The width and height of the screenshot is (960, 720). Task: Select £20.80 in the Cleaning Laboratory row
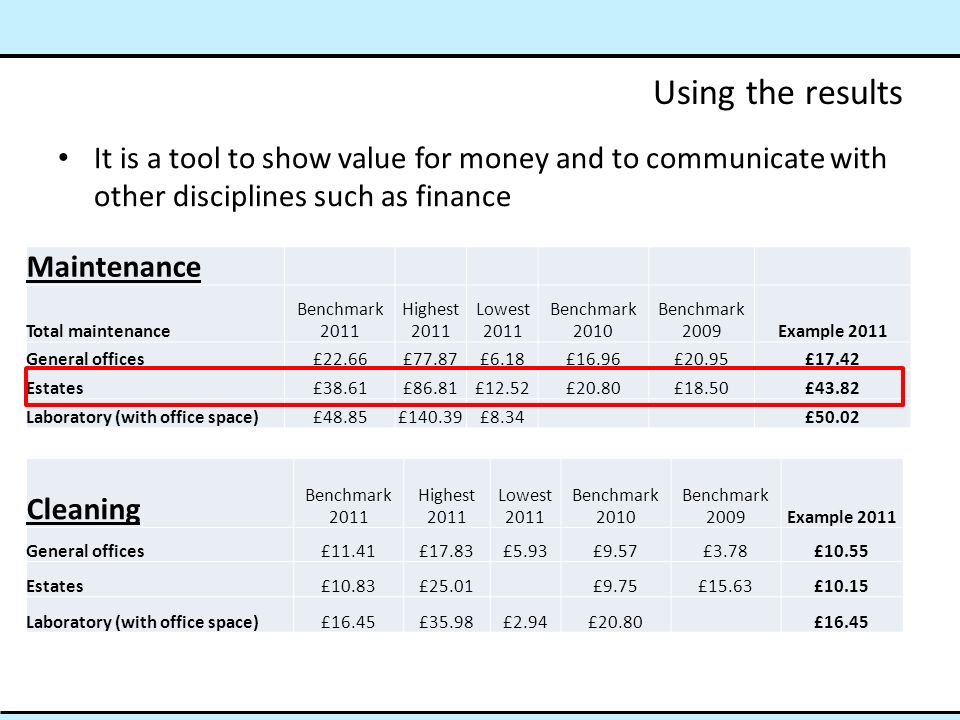[615, 622]
